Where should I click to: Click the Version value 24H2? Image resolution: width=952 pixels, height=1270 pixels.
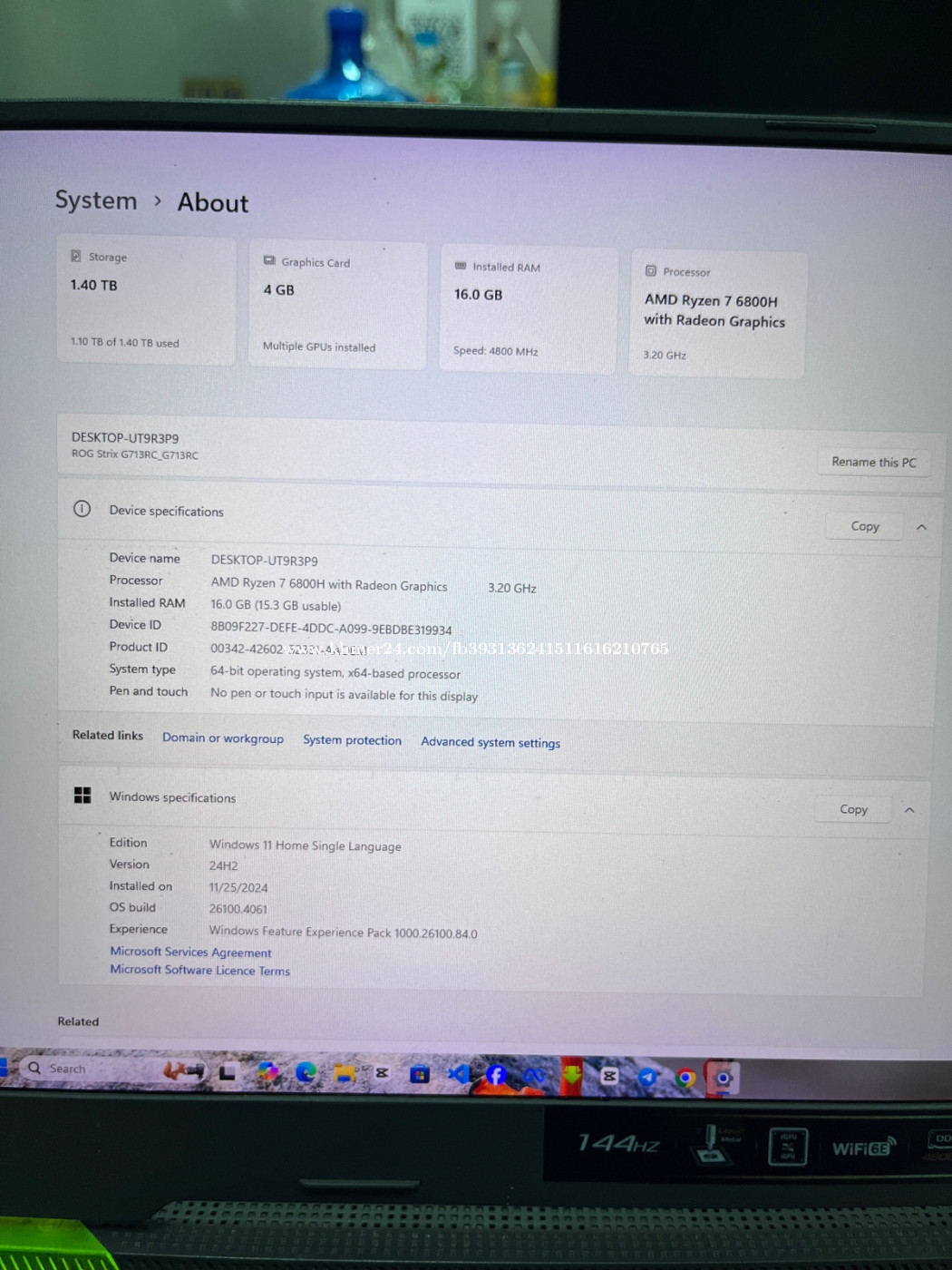(x=223, y=865)
